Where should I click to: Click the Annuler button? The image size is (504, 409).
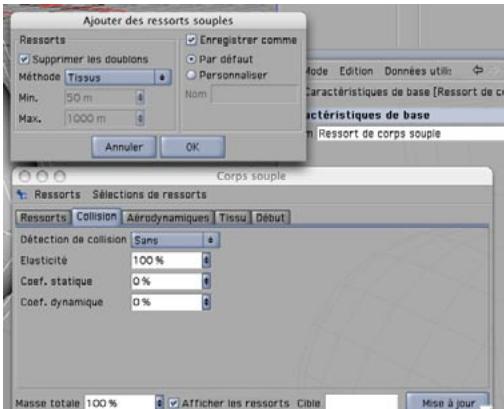pos(124,147)
